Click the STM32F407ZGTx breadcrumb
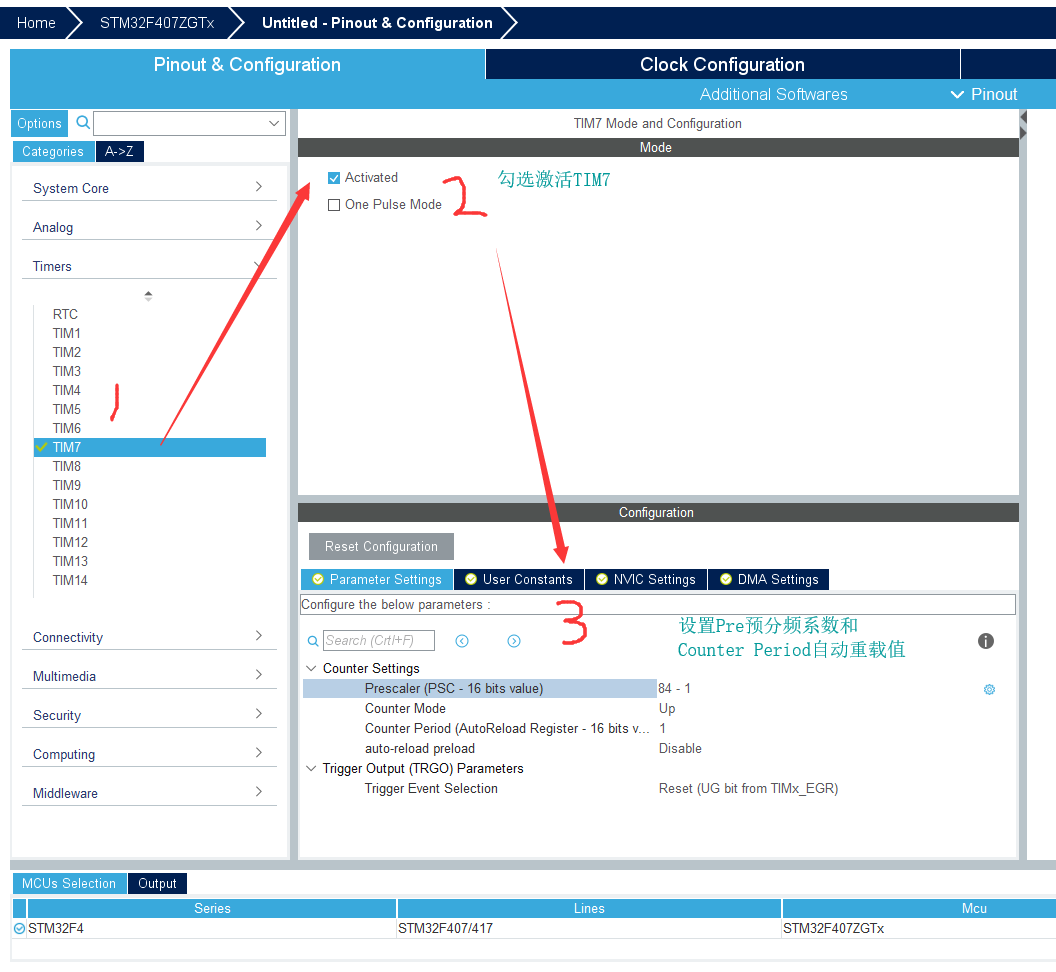 (x=157, y=23)
